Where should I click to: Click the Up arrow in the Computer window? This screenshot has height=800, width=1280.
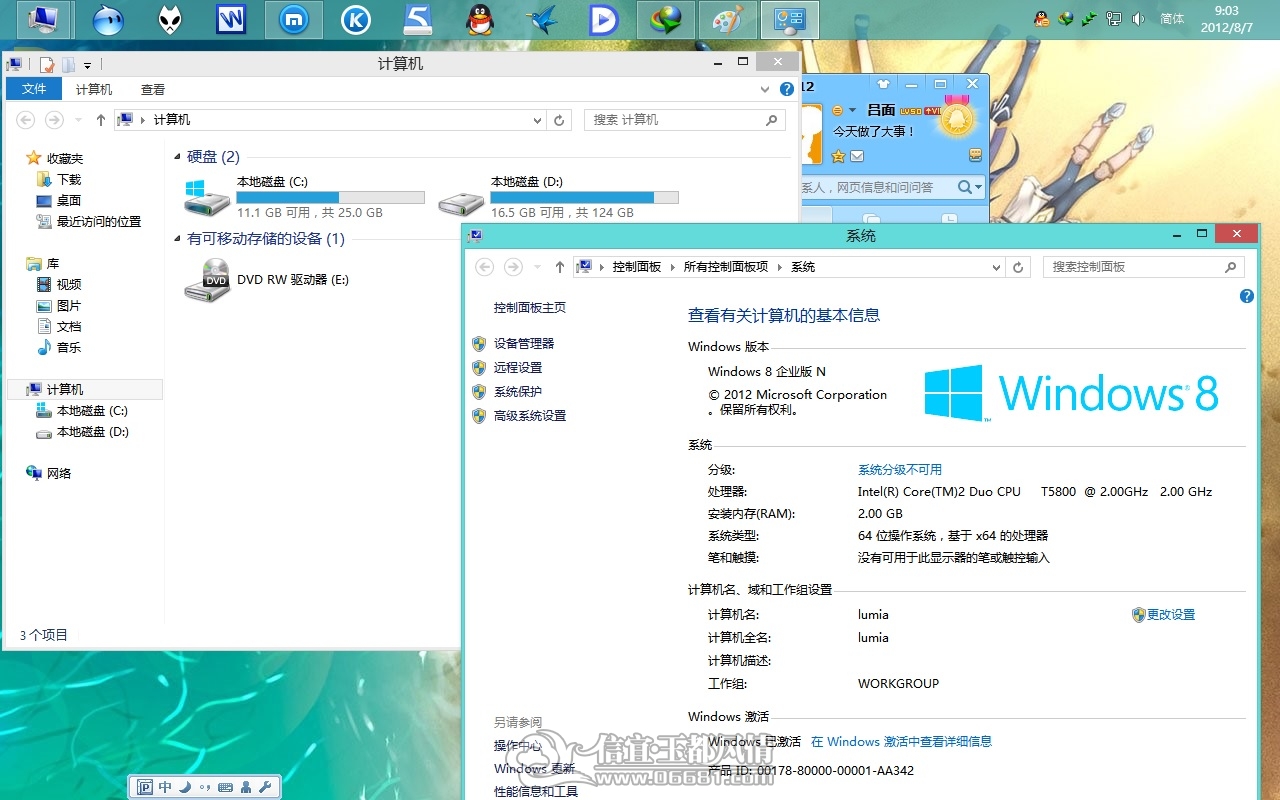(x=101, y=120)
